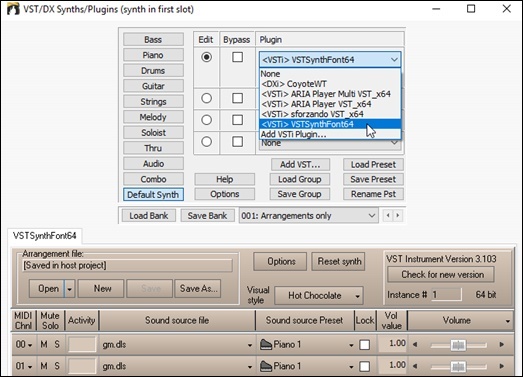
Task: Select Edit radio for third plugin slot
Action: [206, 120]
